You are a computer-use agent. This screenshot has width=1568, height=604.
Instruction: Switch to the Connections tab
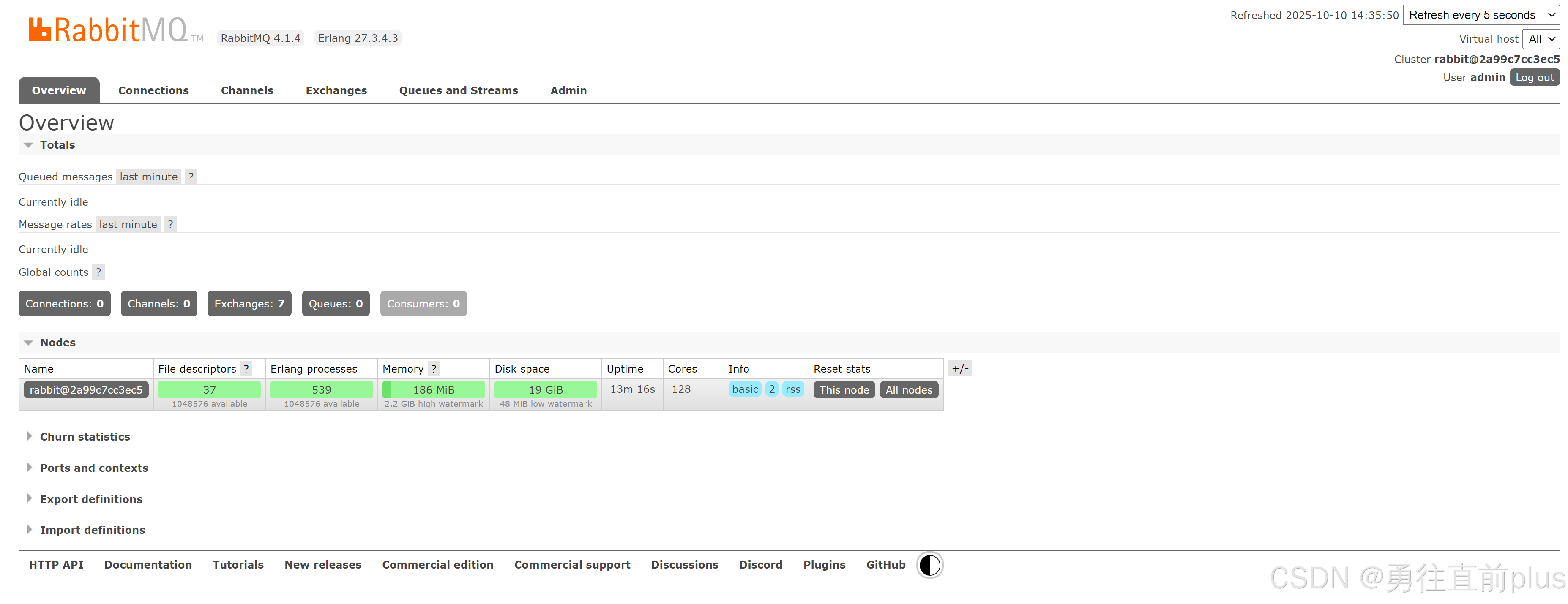point(153,91)
